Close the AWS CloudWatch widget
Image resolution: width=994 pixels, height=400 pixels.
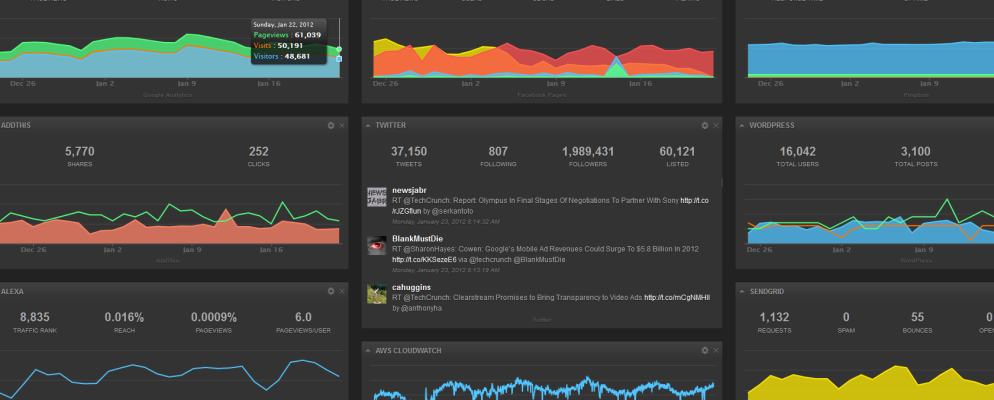click(x=715, y=351)
